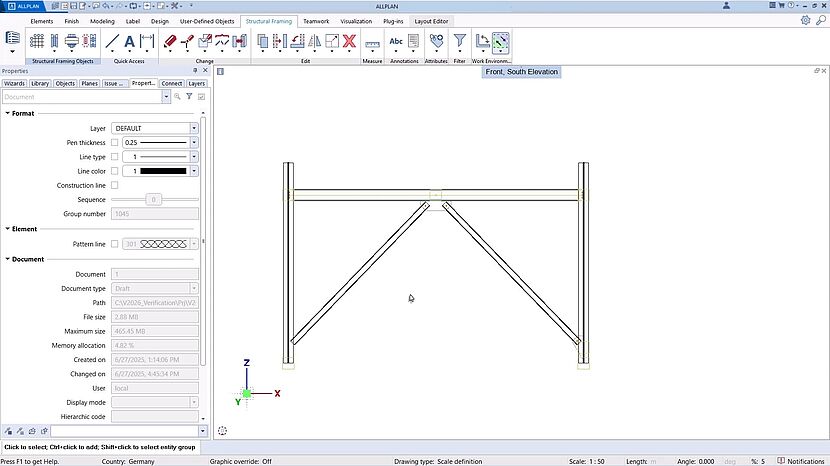Open the Layers tab in side panel
Screen dimensions: 830x466
point(197,84)
